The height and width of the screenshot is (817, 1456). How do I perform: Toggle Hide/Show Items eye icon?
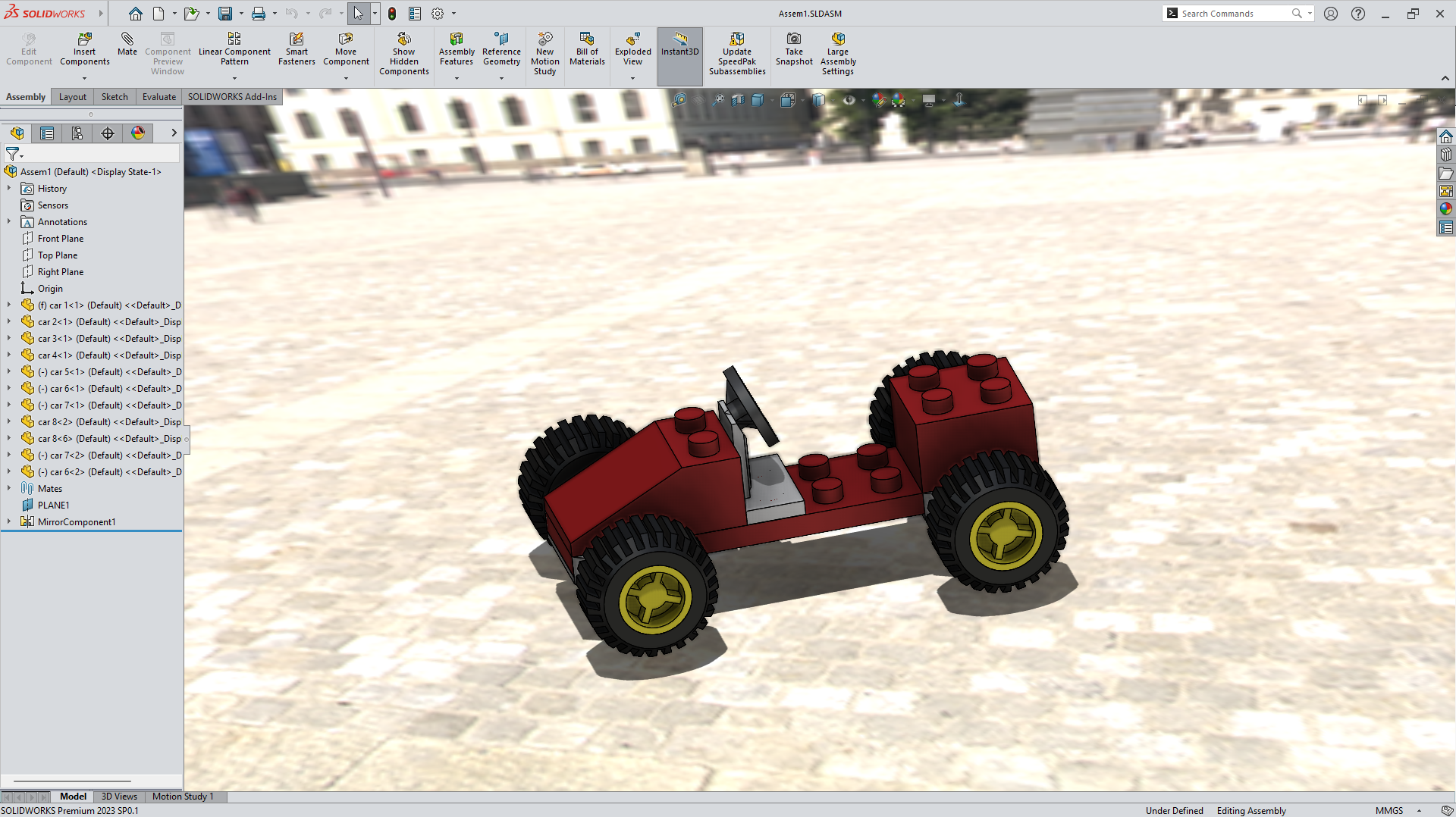[849, 100]
